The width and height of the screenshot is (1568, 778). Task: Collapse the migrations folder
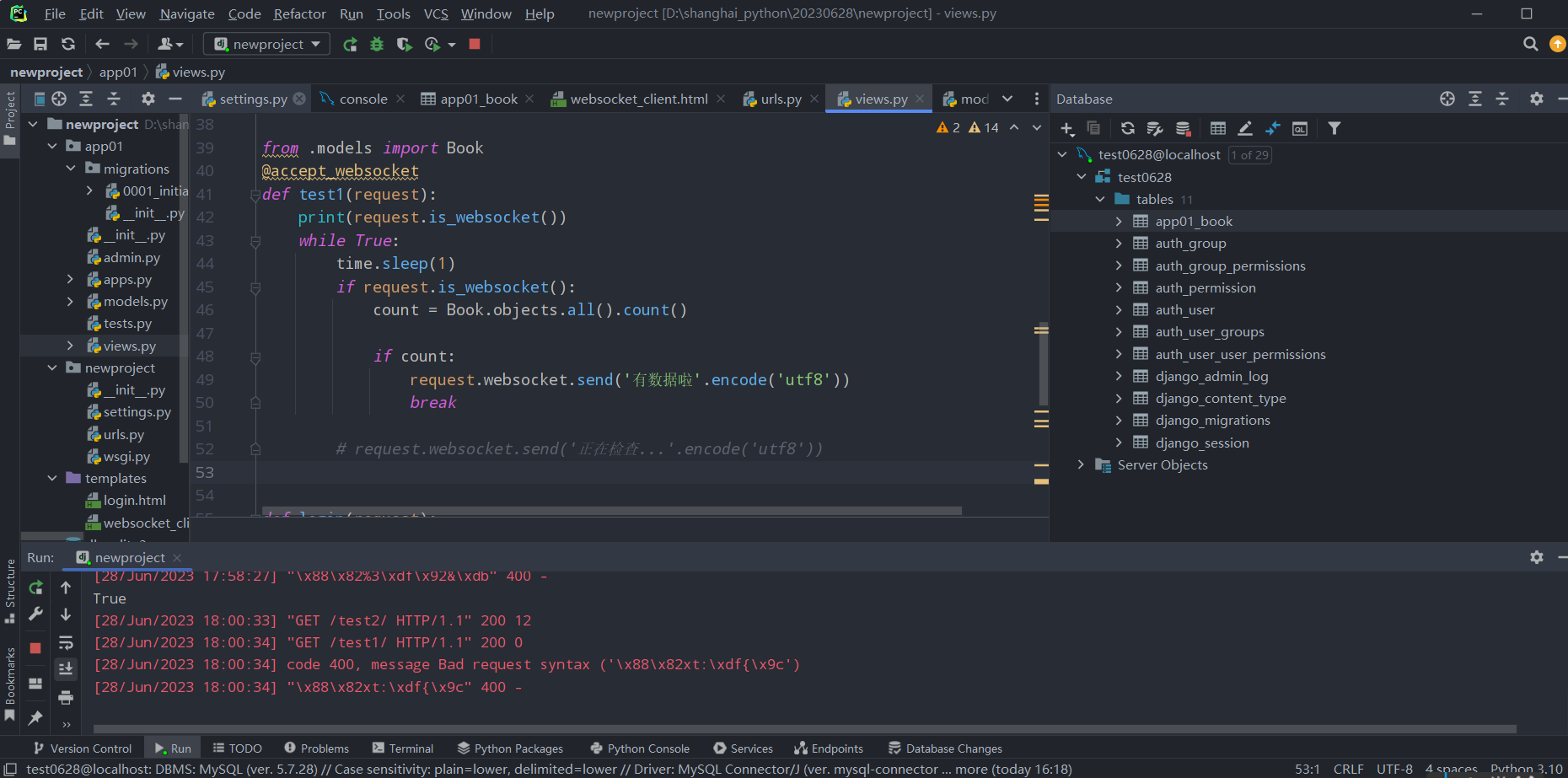tap(71, 169)
